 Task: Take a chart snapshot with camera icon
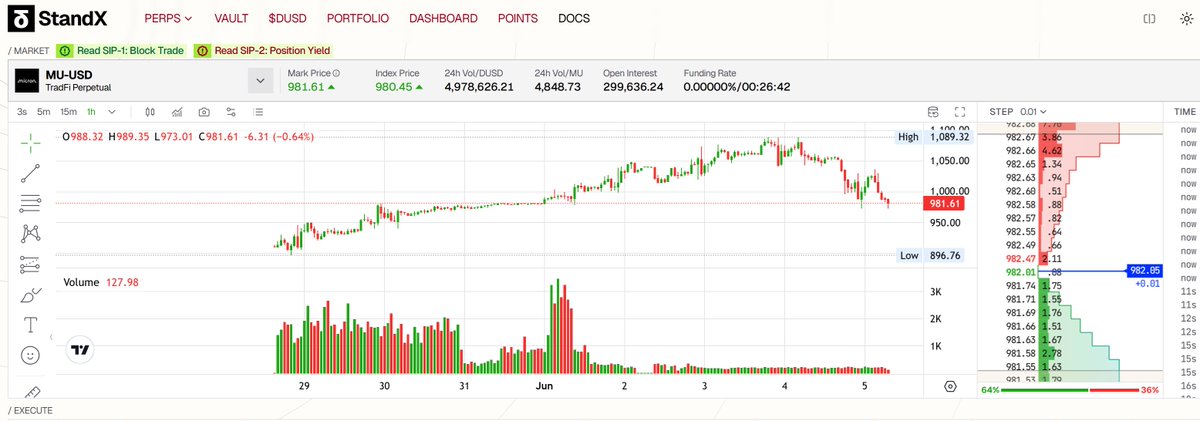pos(204,112)
